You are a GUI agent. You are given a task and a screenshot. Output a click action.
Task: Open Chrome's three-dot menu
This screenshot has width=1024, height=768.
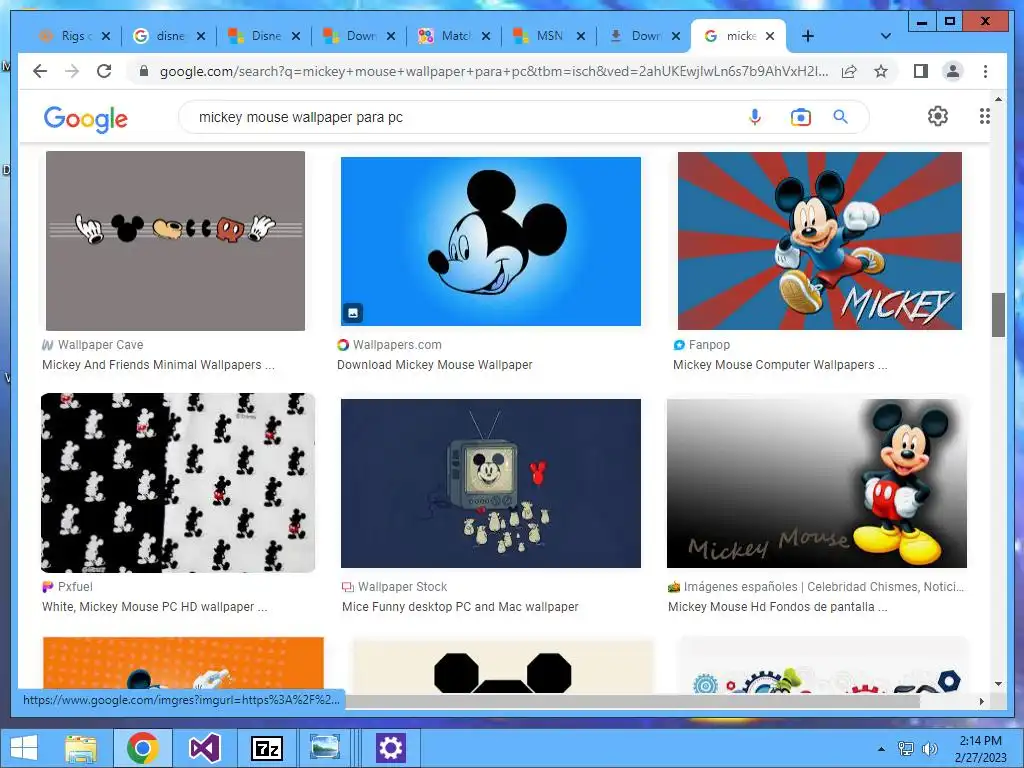point(985,71)
